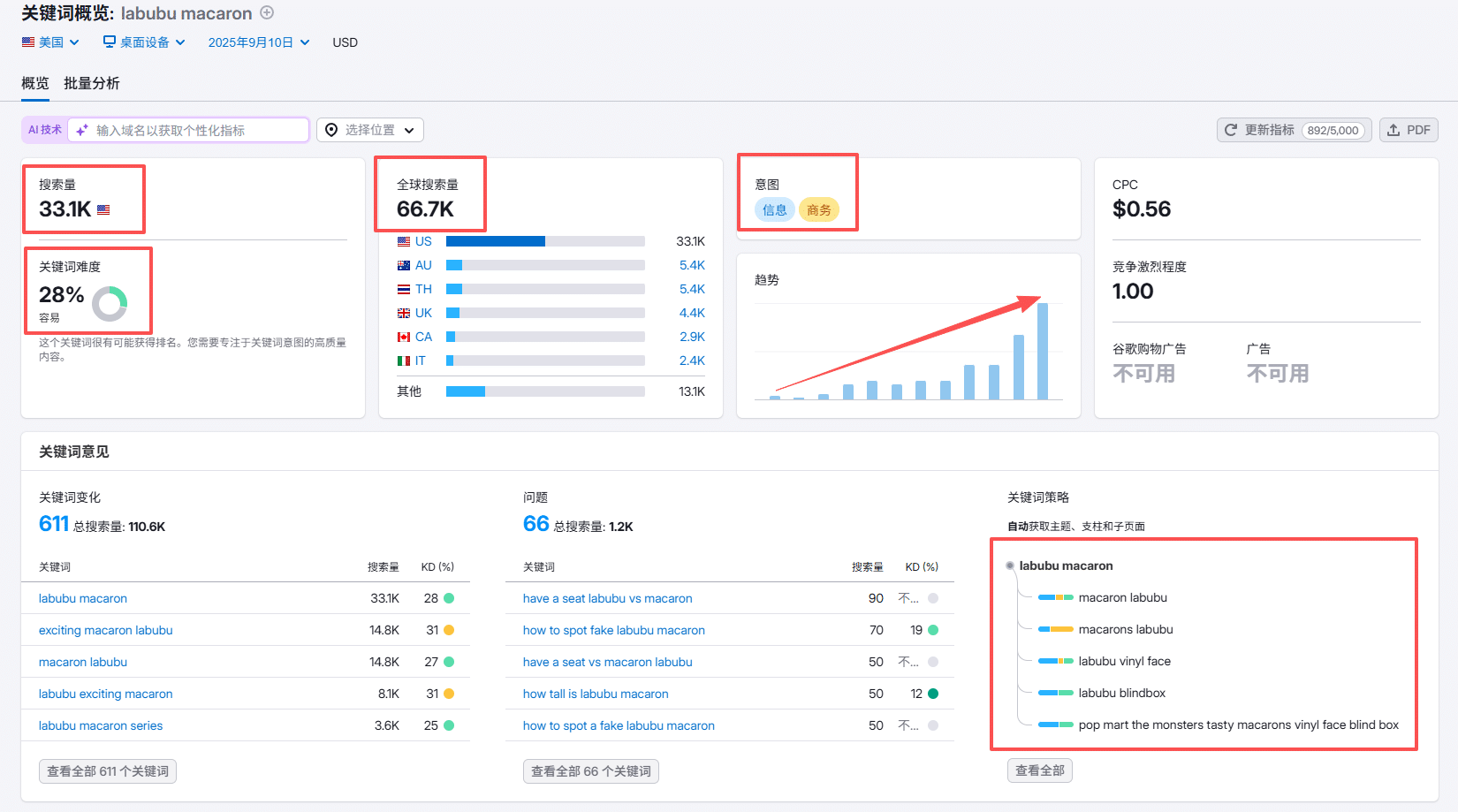Click the 总搜索量 110.6K text
This screenshot has height=812, width=1458.
pos(119,527)
